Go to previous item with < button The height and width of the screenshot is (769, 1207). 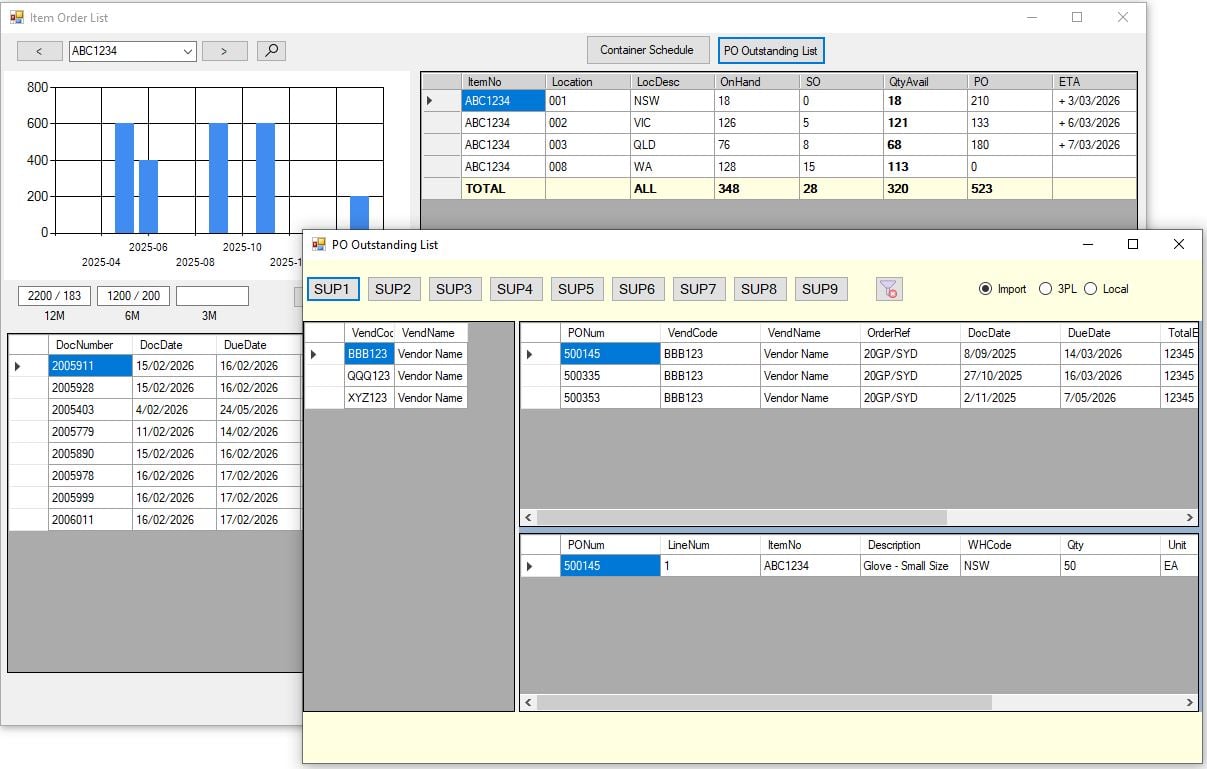point(40,51)
